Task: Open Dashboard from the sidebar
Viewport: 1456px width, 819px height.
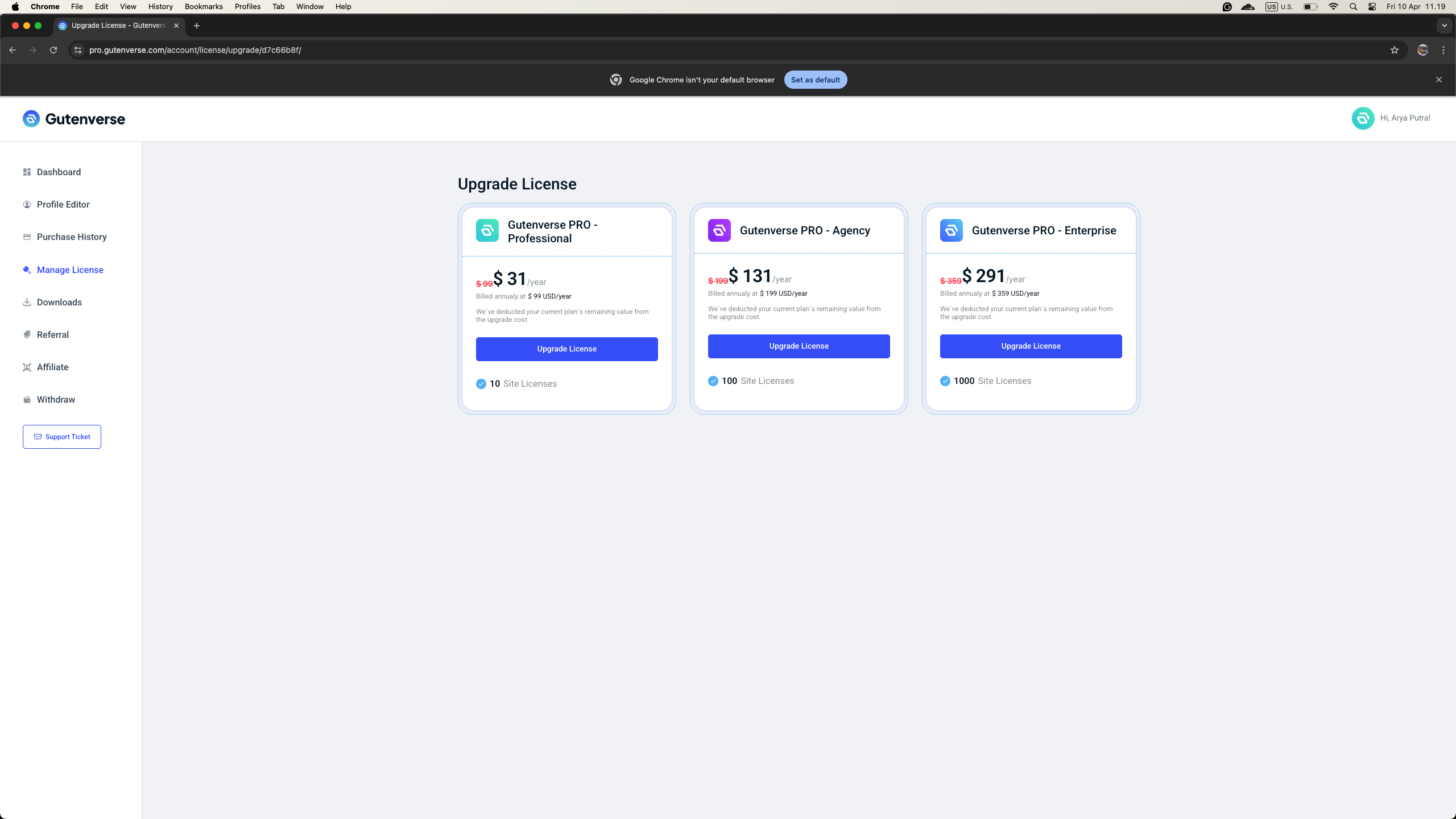Action: (59, 172)
